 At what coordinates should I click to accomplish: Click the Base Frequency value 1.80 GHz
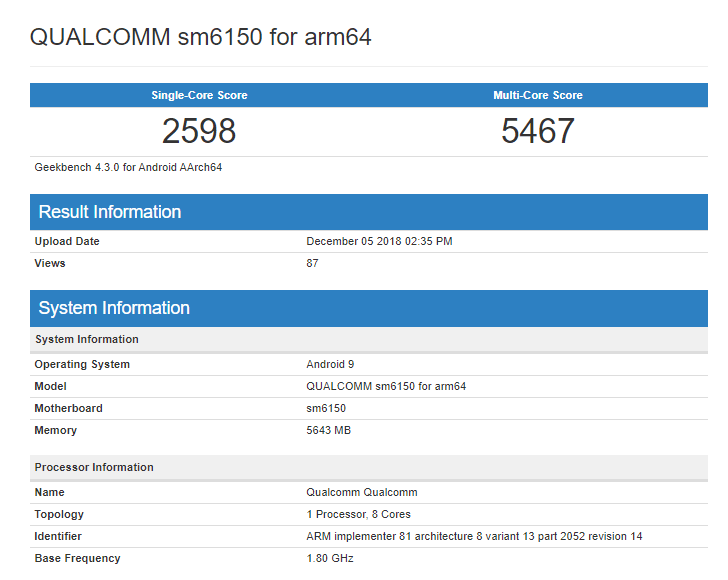(x=329, y=558)
